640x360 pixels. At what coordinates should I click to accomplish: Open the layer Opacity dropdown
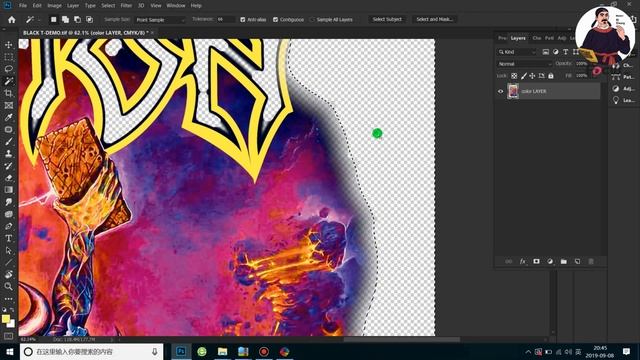(x=581, y=64)
